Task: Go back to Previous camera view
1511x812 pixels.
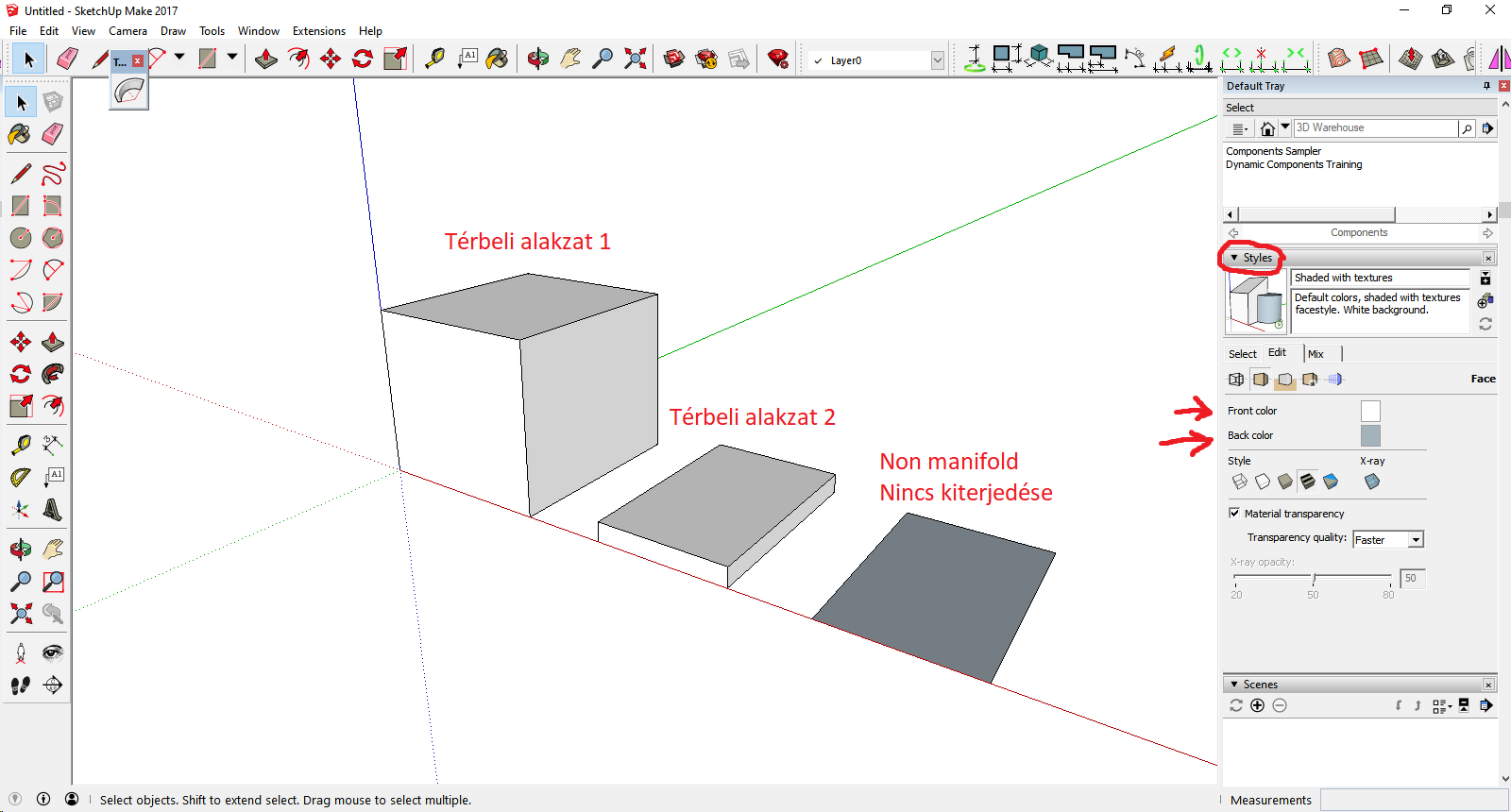Action: click(x=53, y=614)
